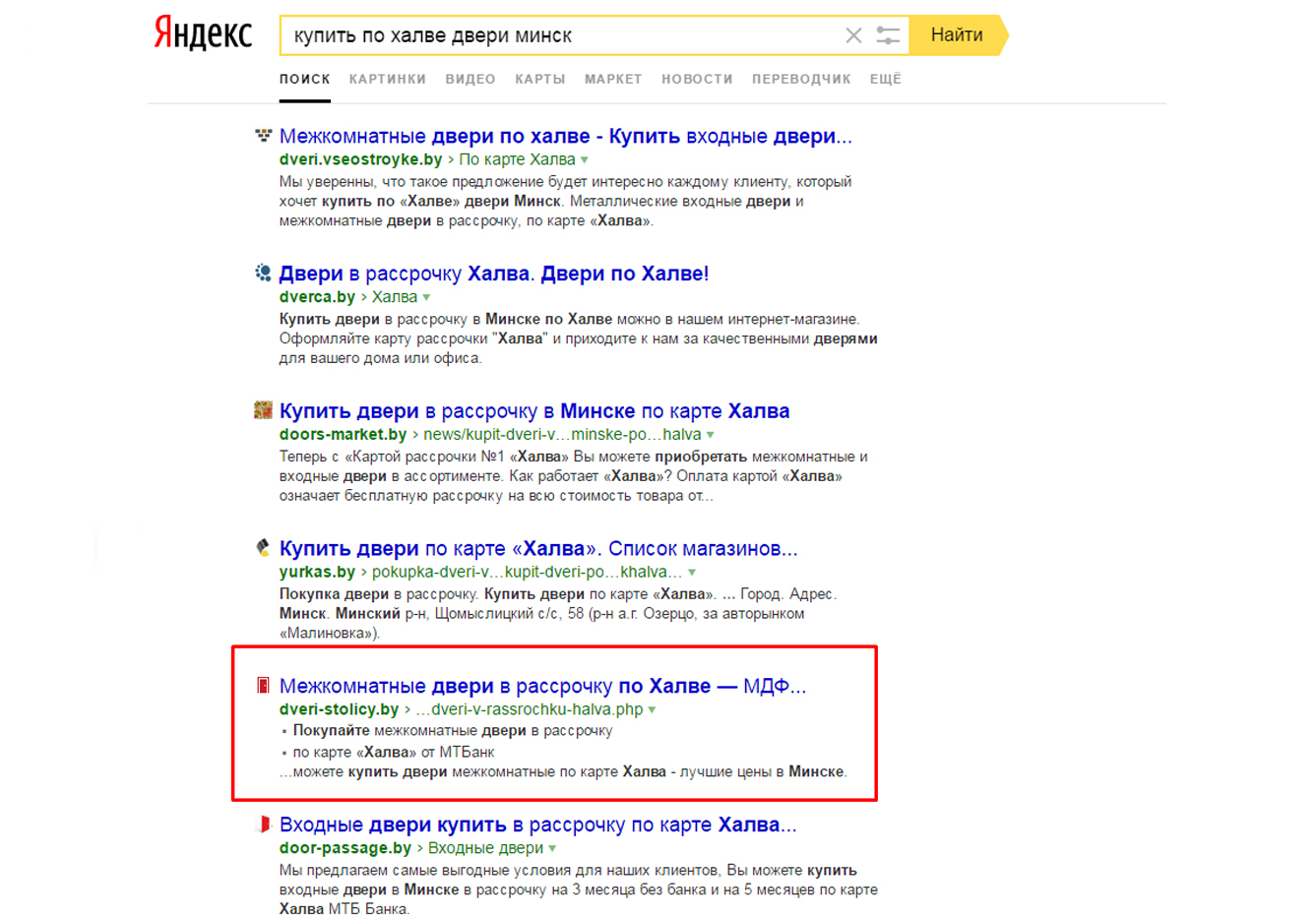
Task: Switch to the Видео tab
Action: click(470, 79)
